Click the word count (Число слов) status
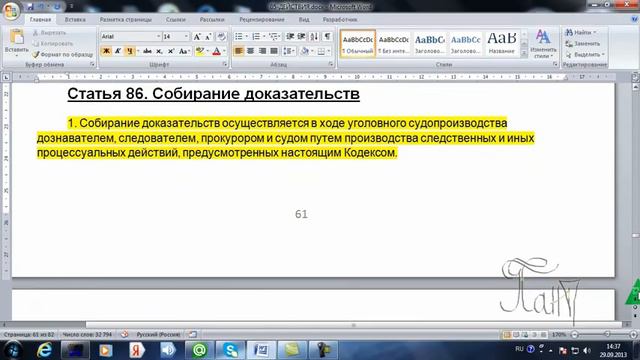The image size is (640, 360). pos(87,334)
